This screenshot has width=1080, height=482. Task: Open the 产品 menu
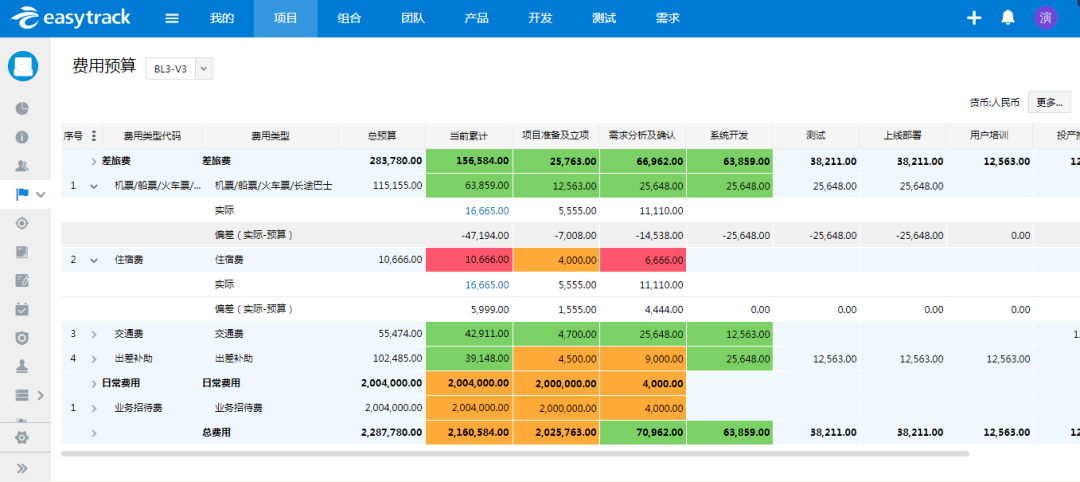[476, 19]
